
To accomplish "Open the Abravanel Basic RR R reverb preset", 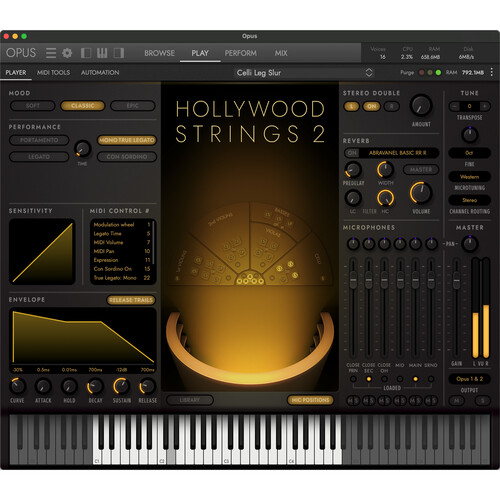I will 398,153.
